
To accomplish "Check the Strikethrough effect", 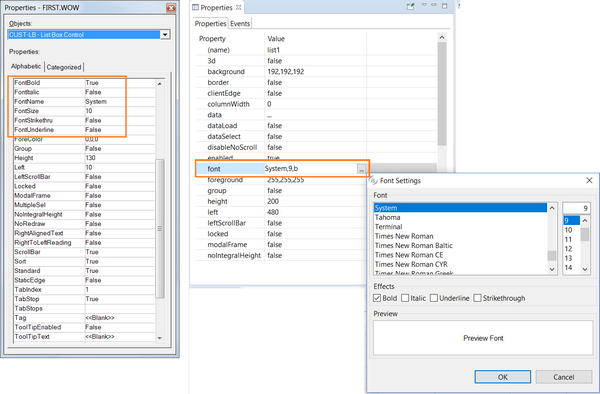I will click(x=477, y=298).
